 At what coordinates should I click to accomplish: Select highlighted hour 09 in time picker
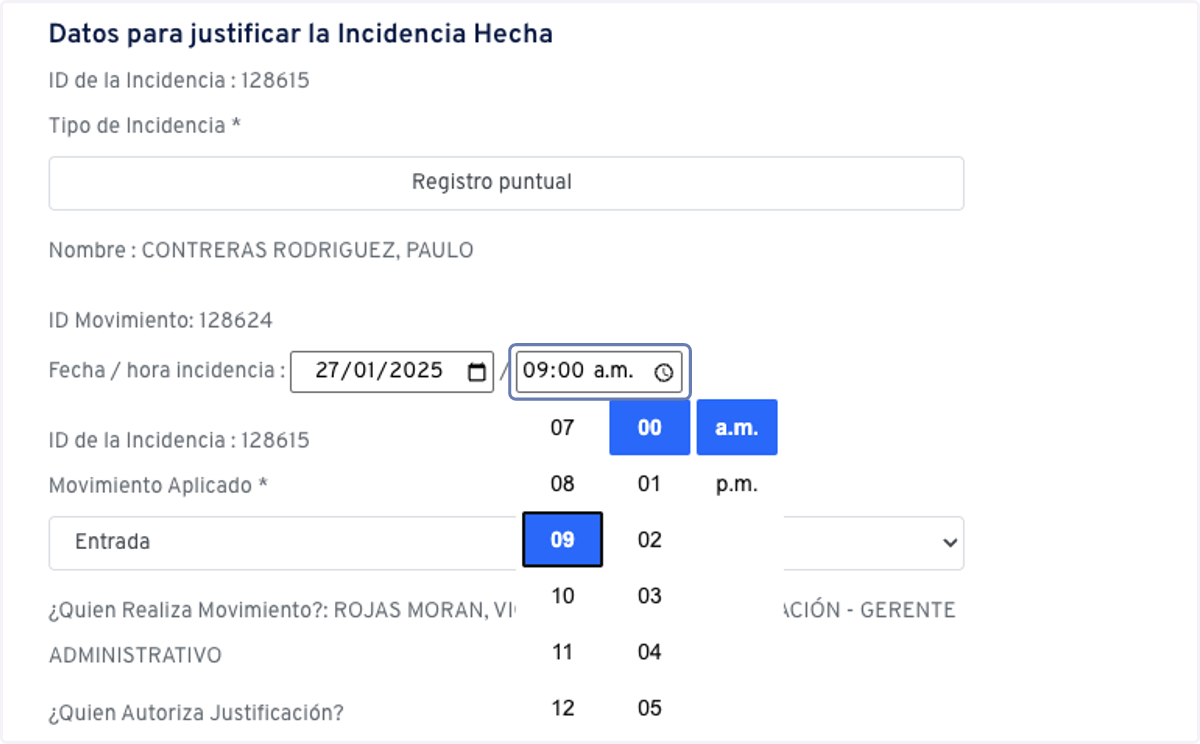coord(563,540)
